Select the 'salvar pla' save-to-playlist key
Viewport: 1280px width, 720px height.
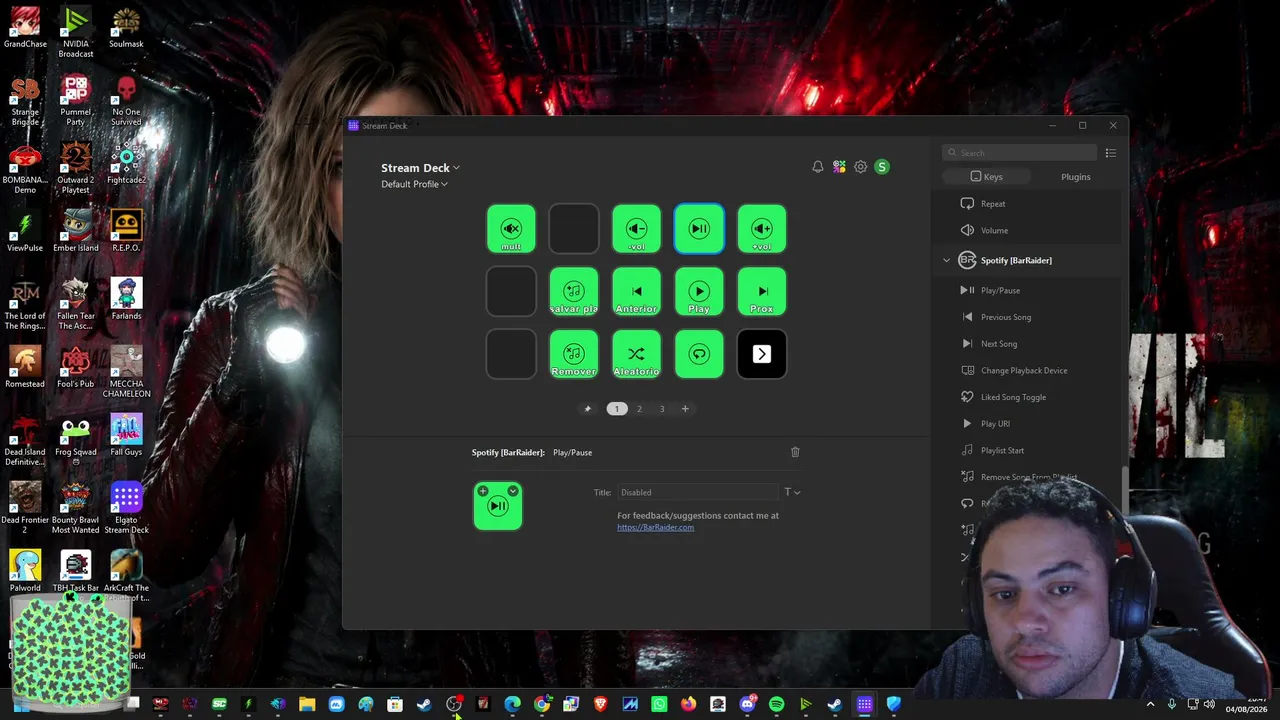[x=574, y=292]
